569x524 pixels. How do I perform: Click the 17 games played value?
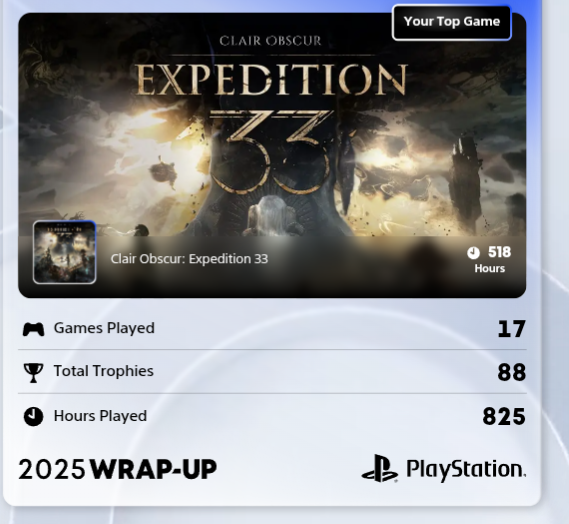[x=512, y=329]
